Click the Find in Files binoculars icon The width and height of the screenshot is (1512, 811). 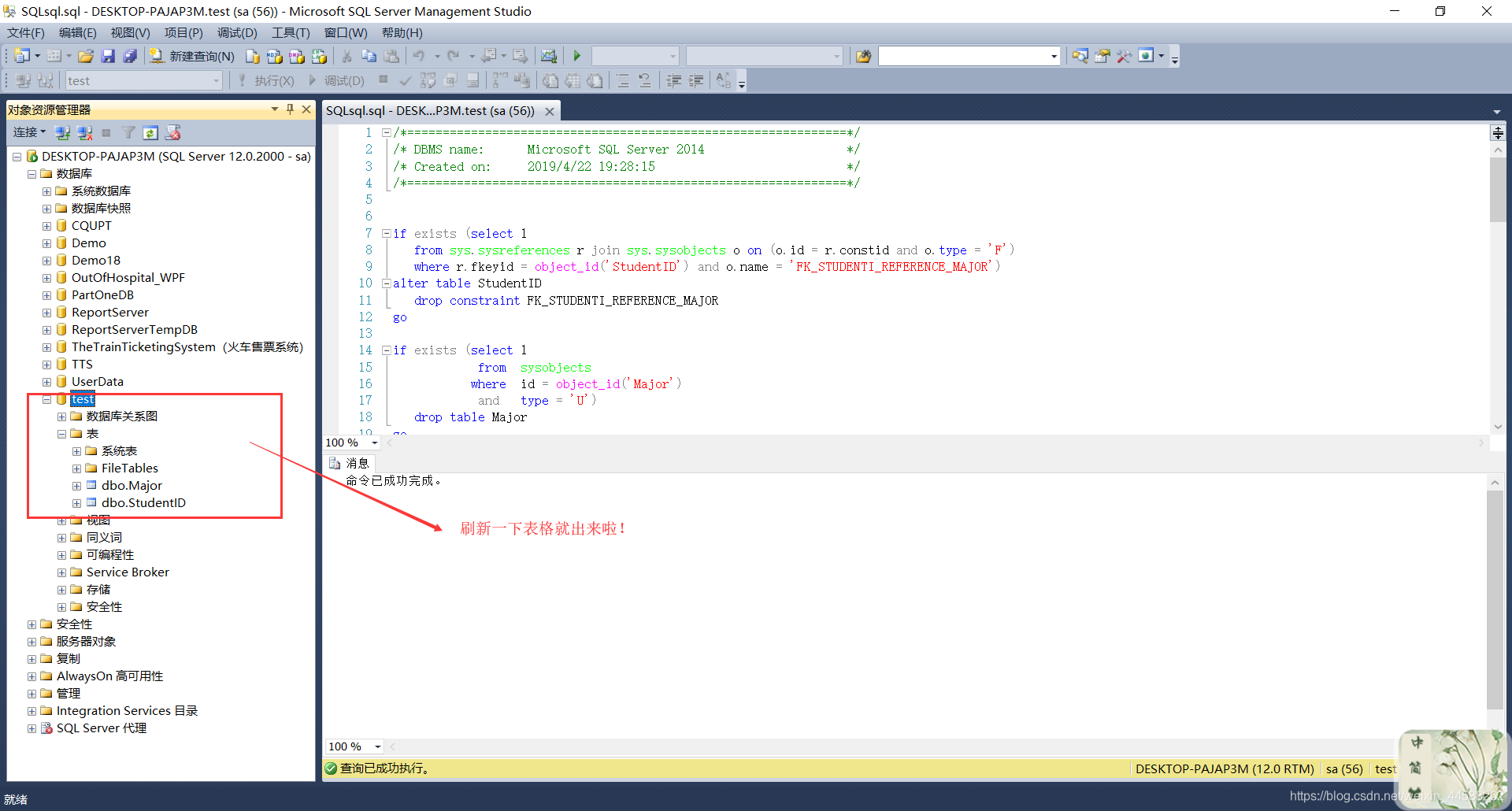864,56
